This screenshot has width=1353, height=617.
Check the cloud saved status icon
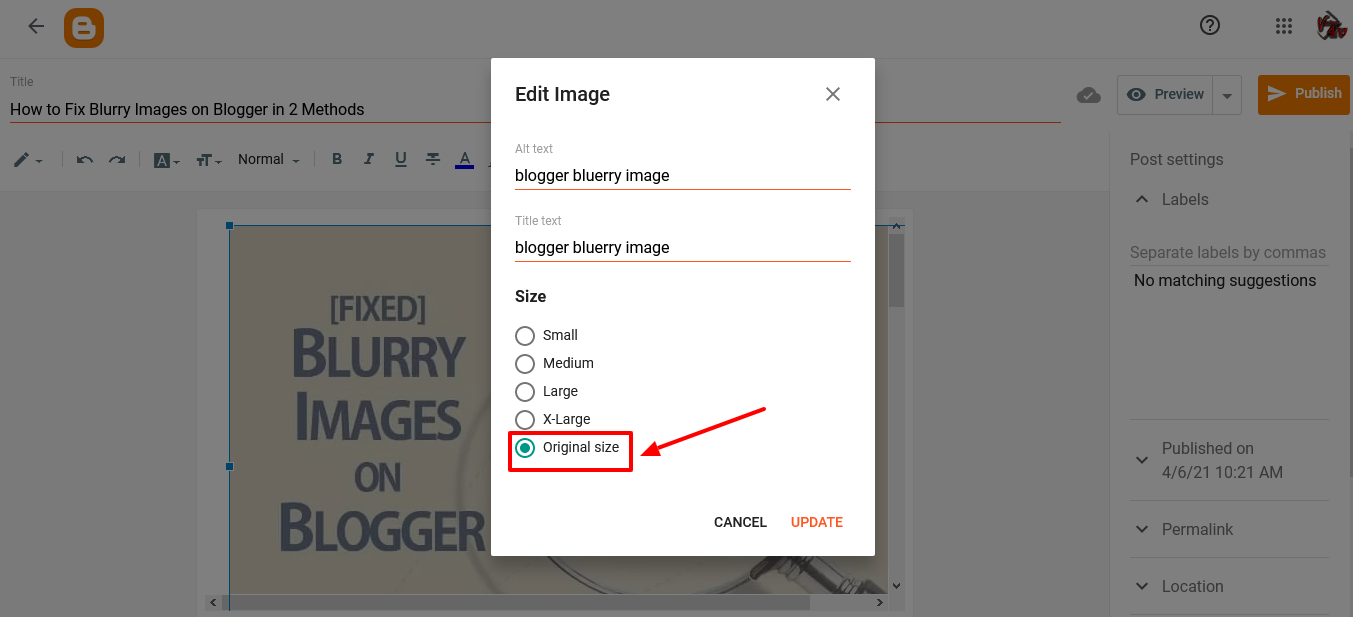point(1089,95)
